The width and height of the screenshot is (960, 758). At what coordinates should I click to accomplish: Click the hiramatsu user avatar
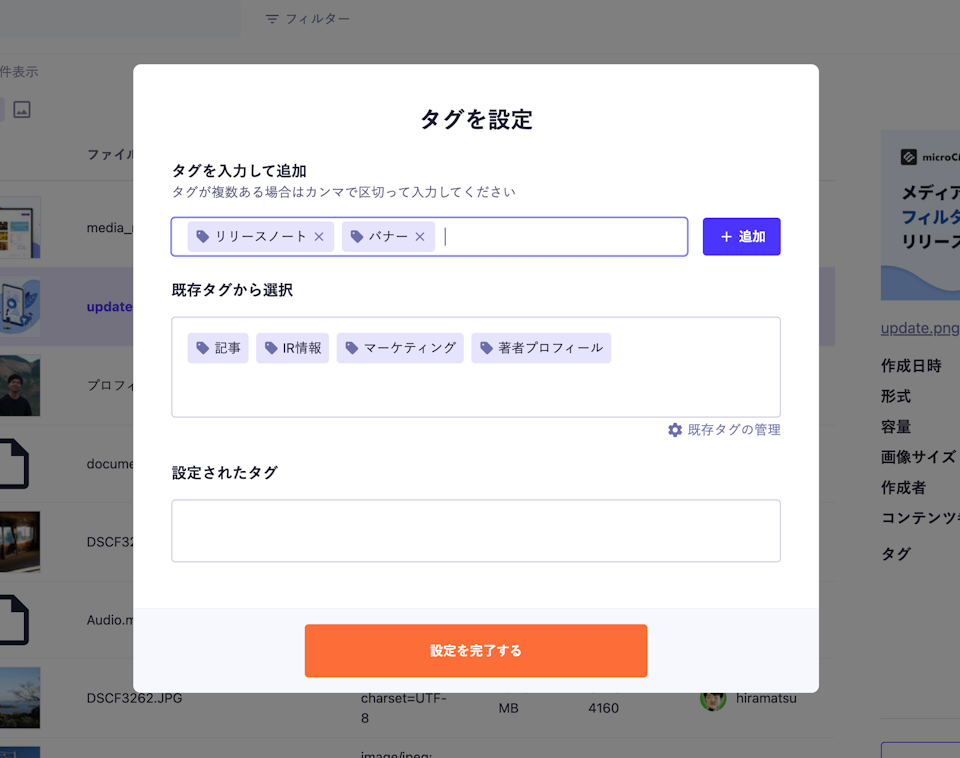pyautogui.click(x=712, y=698)
